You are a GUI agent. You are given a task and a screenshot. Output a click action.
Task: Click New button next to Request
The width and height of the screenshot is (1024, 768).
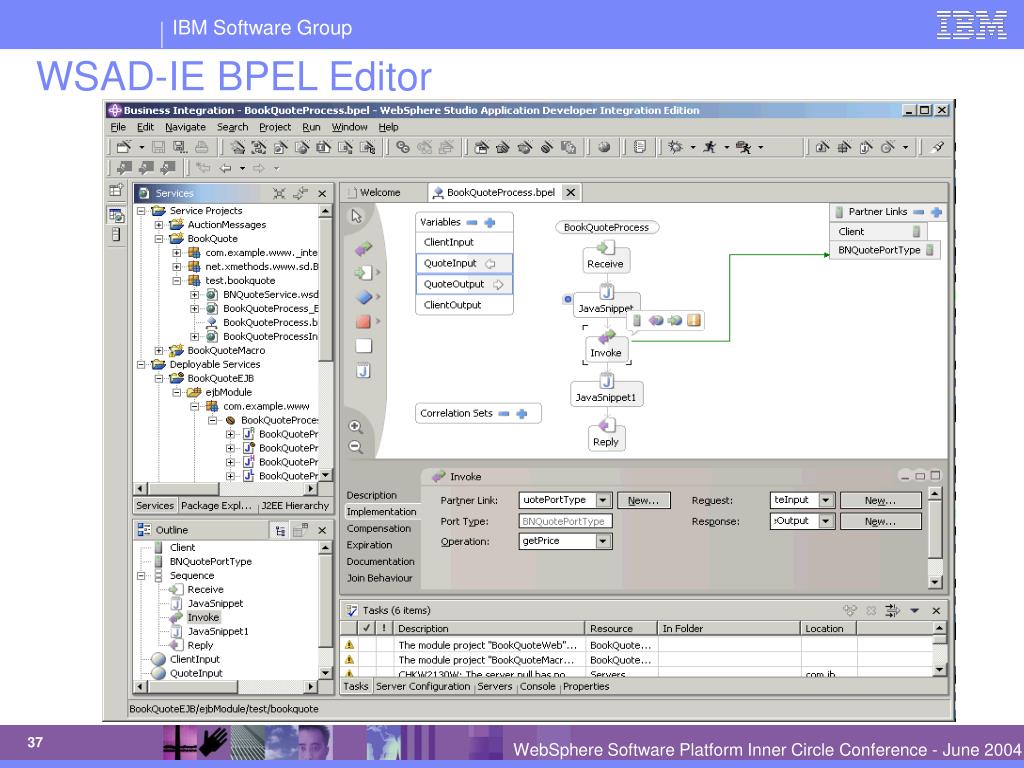pos(880,501)
